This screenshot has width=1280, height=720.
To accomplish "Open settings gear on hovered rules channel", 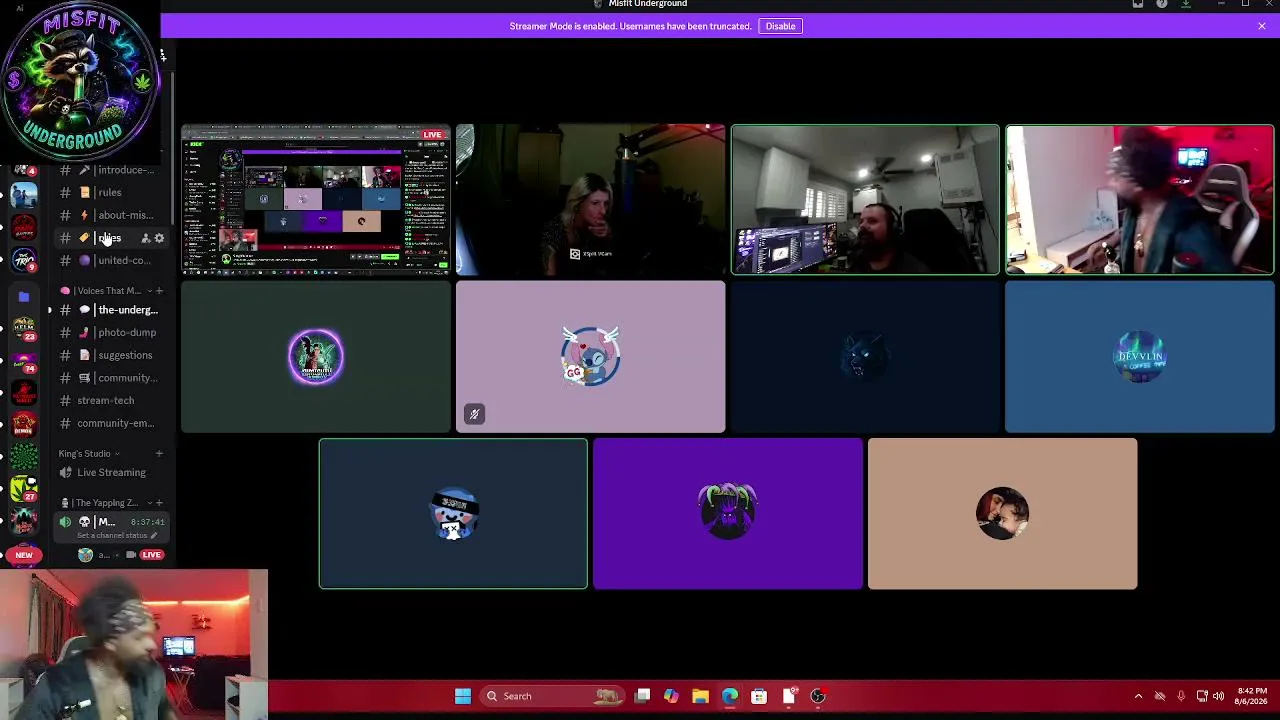I will [159, 238].
